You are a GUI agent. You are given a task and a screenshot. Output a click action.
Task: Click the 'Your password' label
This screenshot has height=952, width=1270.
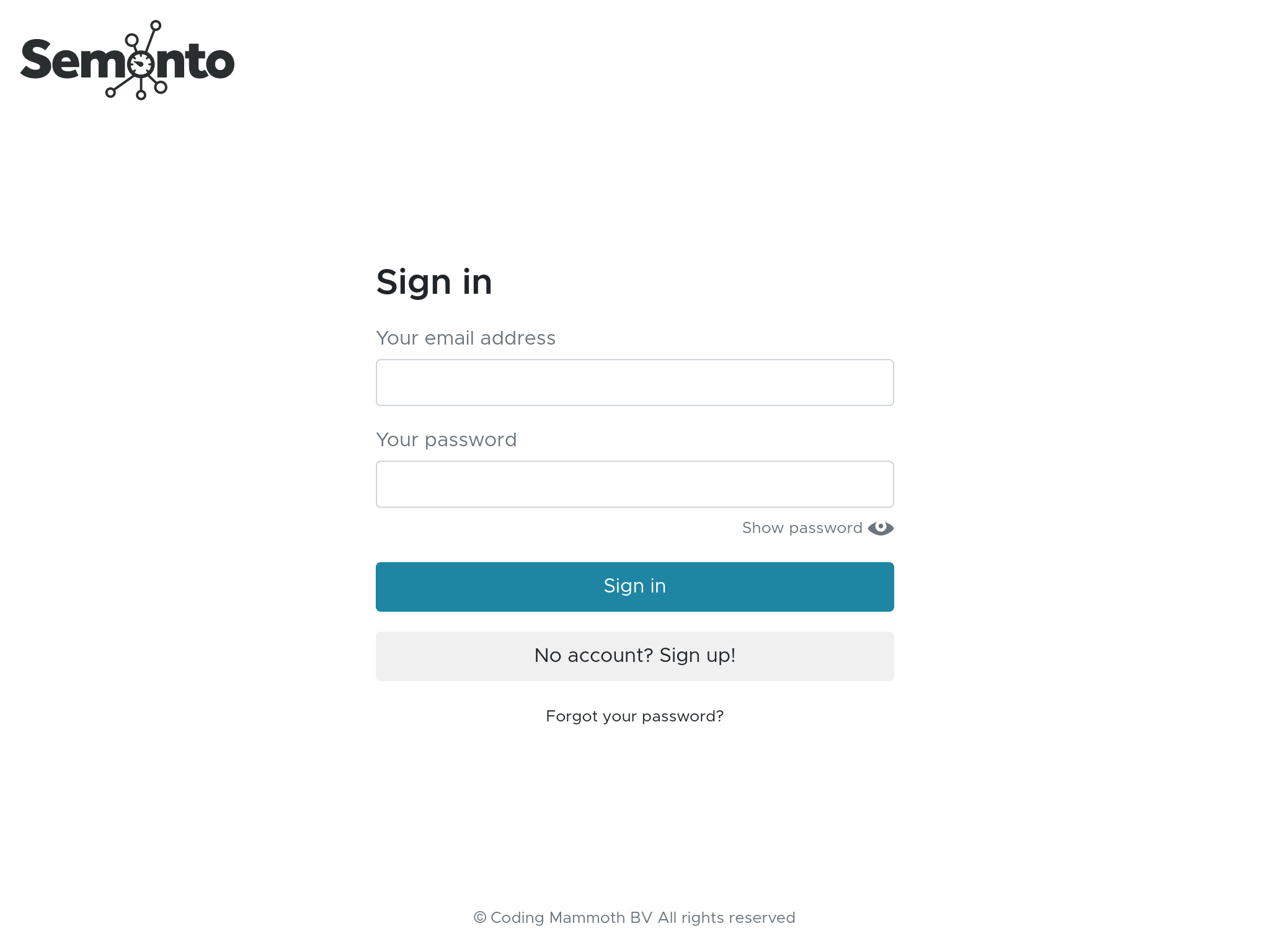click(x=446, y=440)
